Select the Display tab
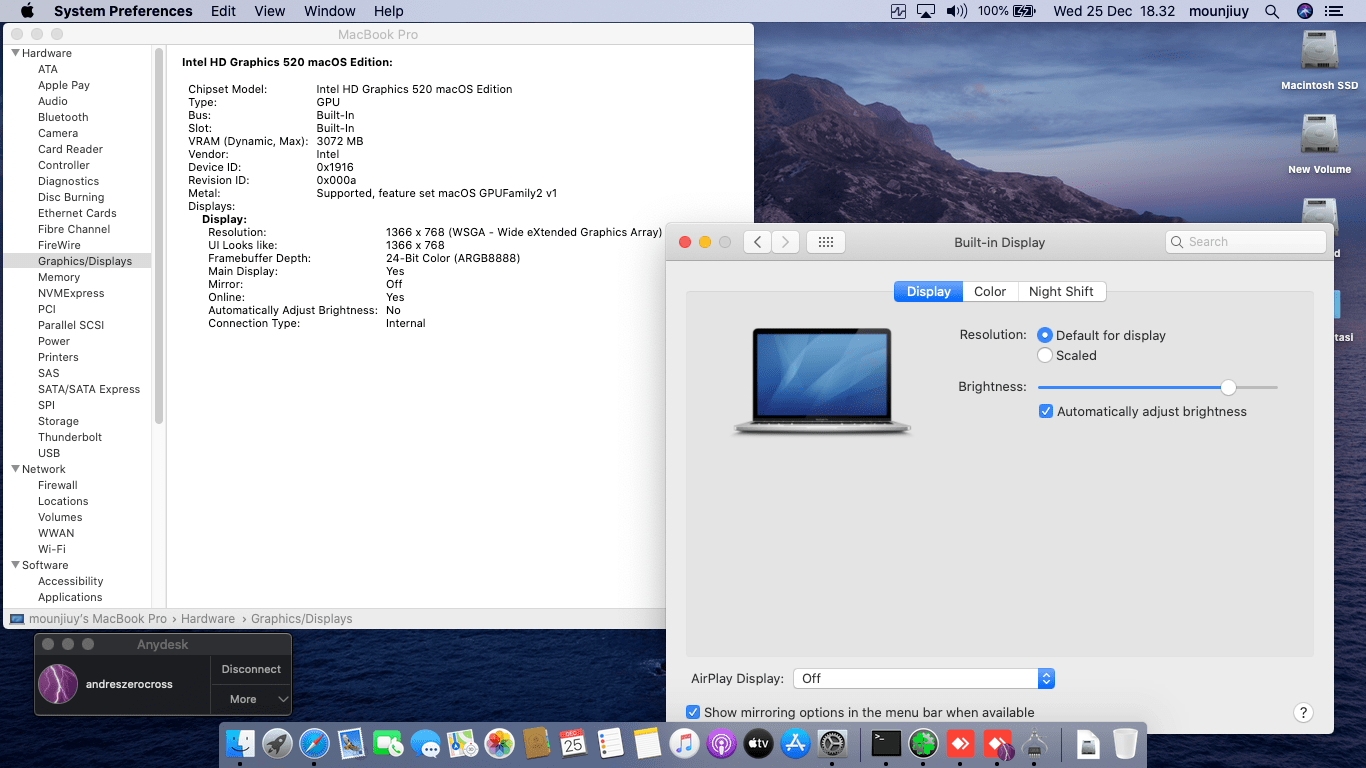 coord(928,291)
